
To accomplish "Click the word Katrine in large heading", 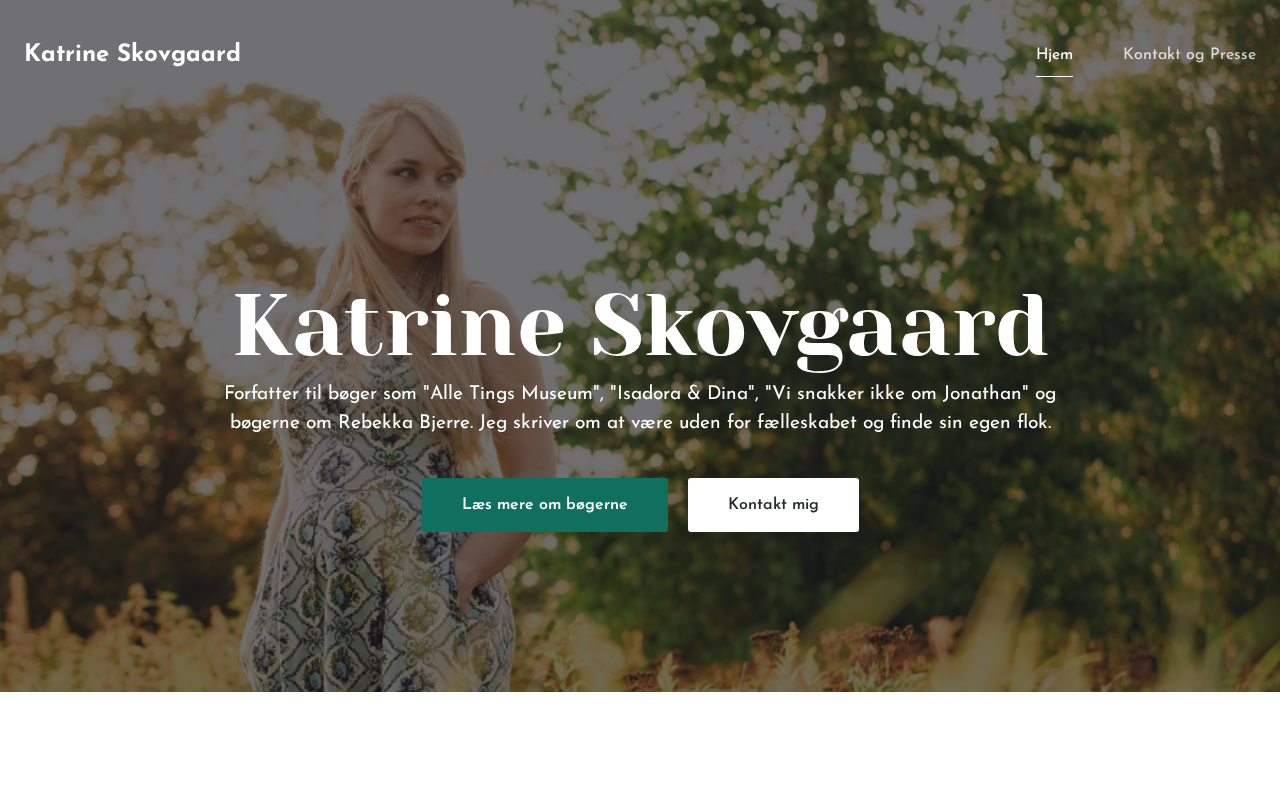I will [400, 326].
